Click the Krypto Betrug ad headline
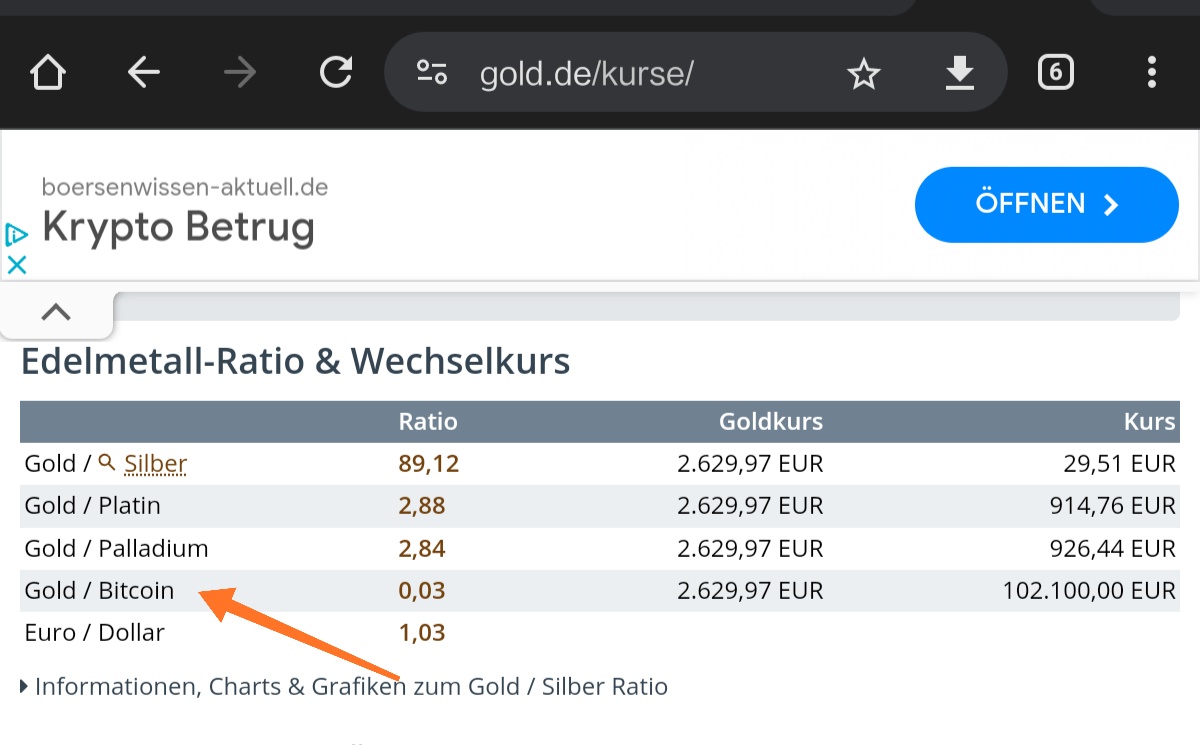This screenshot has height=745, width=1200. [x=178, y=228]
